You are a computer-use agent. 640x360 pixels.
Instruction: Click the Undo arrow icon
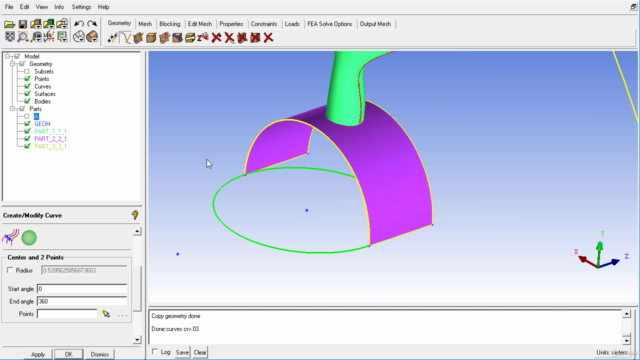tap(79, 24)
